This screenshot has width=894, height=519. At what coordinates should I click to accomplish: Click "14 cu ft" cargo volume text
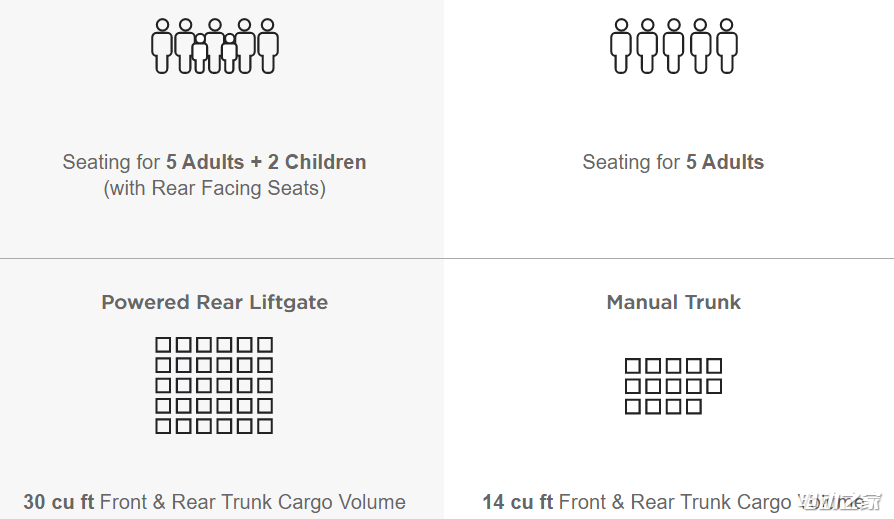pyautogui.click(x=518, y=502)
